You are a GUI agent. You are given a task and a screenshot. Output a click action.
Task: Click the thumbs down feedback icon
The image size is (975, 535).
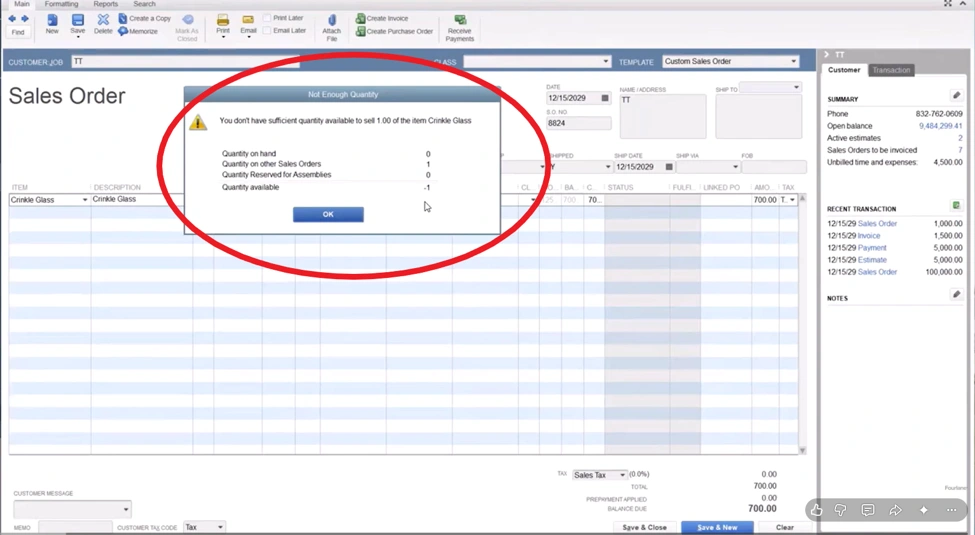point(840,510)
